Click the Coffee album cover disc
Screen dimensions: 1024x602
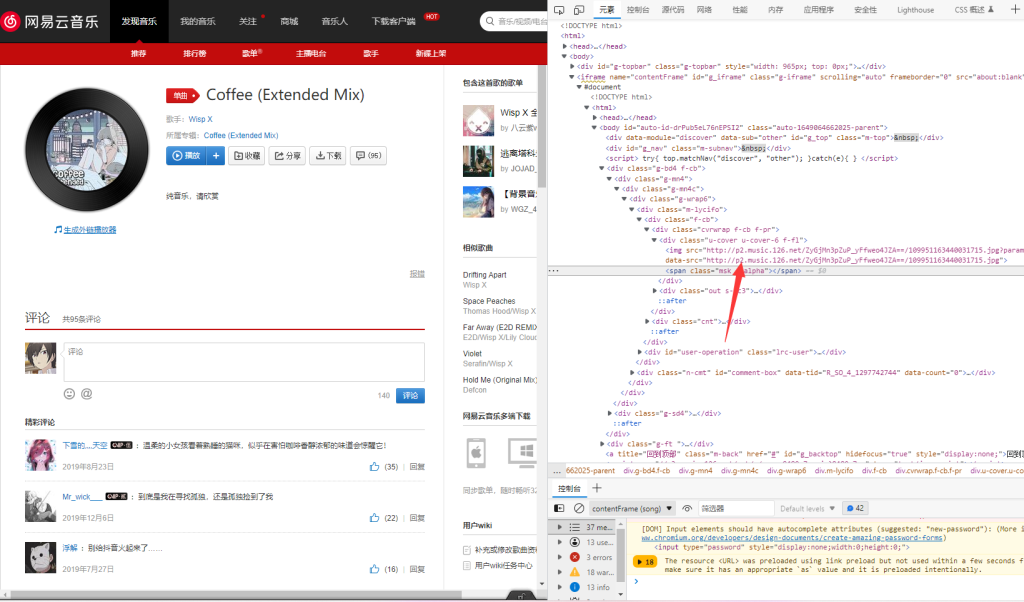(x=87, y=150)
